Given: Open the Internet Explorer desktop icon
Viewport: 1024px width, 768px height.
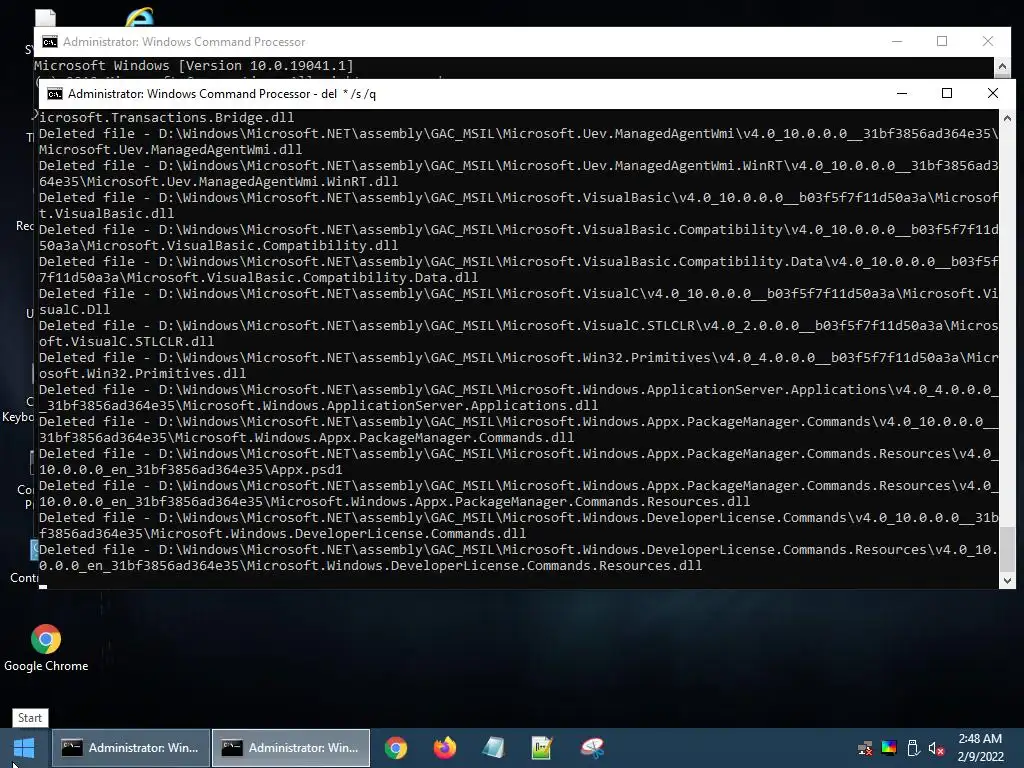Looking at the screenshot, I should click(x=139, y=17).
